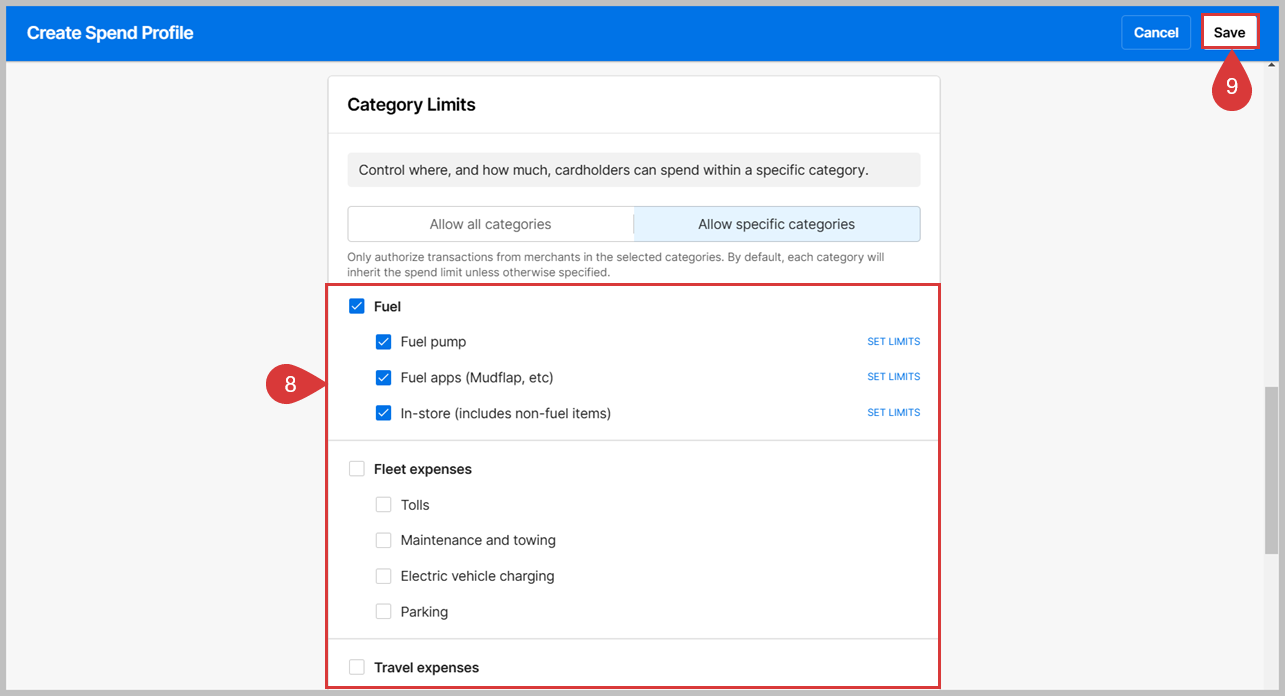The image size is (1285, 696).
Task: Enable Maintenance and towing checkbox
Action: point(383,540)
